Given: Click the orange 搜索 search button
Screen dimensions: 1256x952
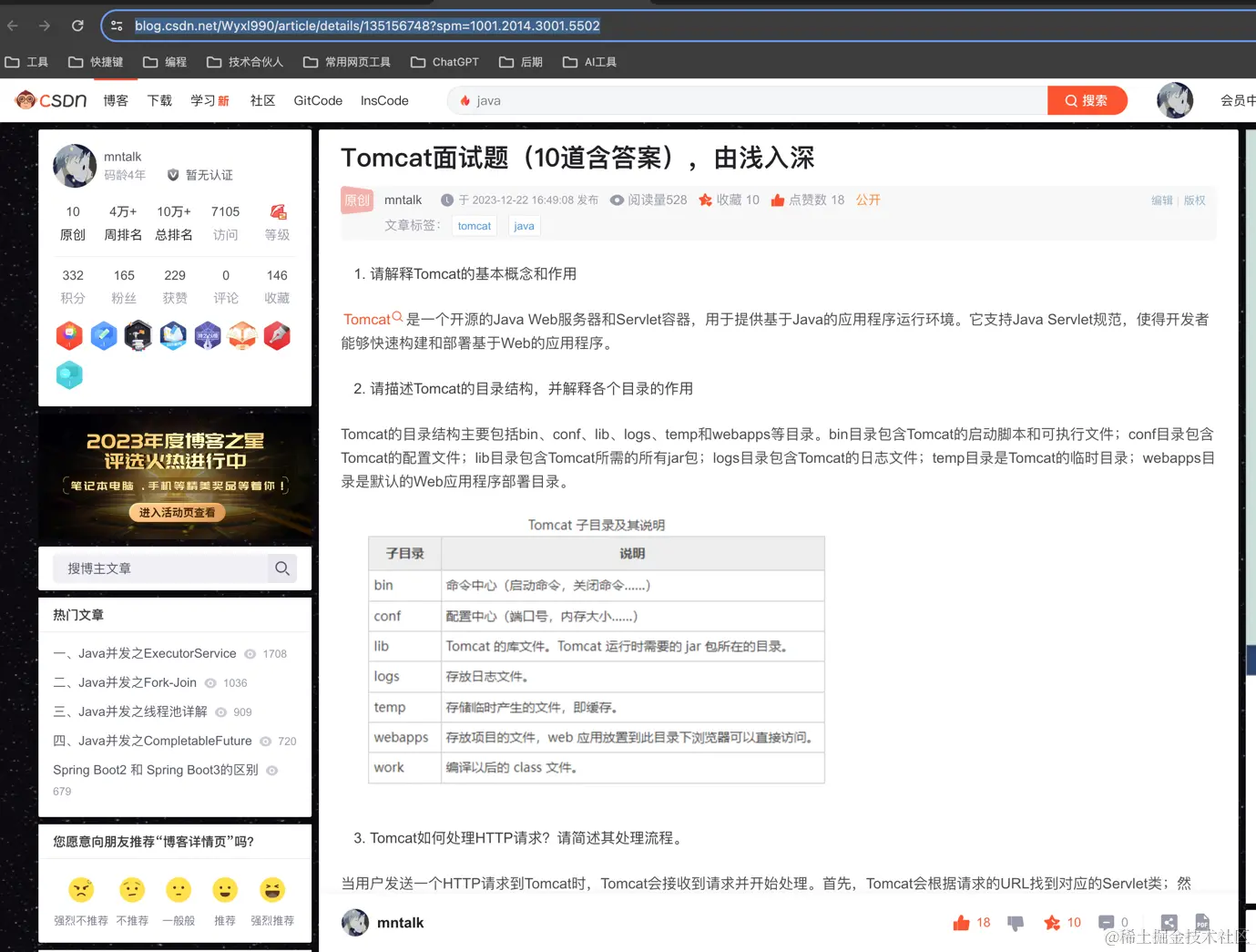Looking at the screenshot, I should [x=1087, y=100].
